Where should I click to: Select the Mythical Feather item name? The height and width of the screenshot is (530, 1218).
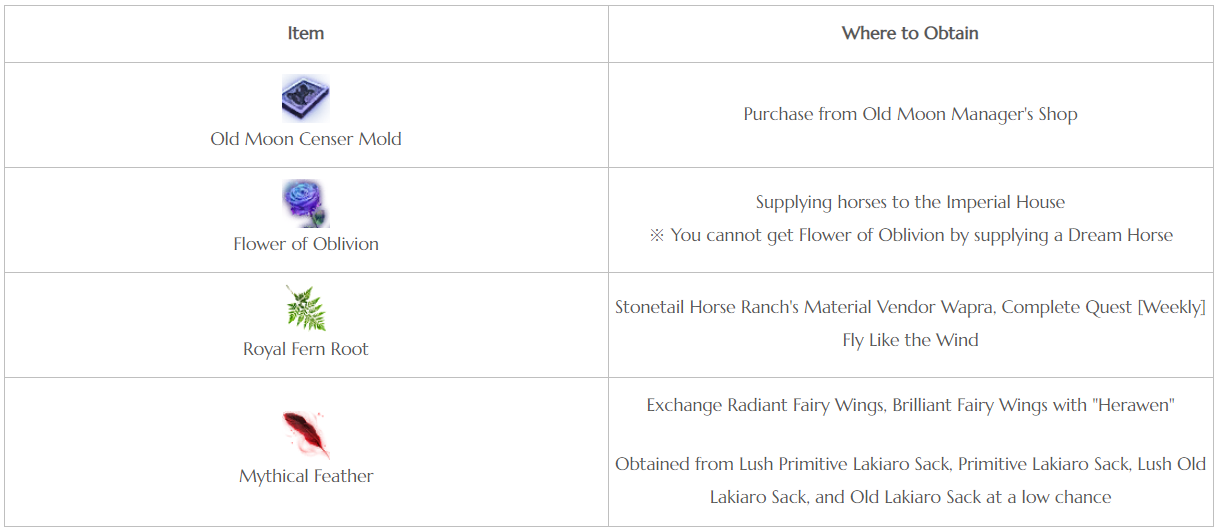pos(306,476)
